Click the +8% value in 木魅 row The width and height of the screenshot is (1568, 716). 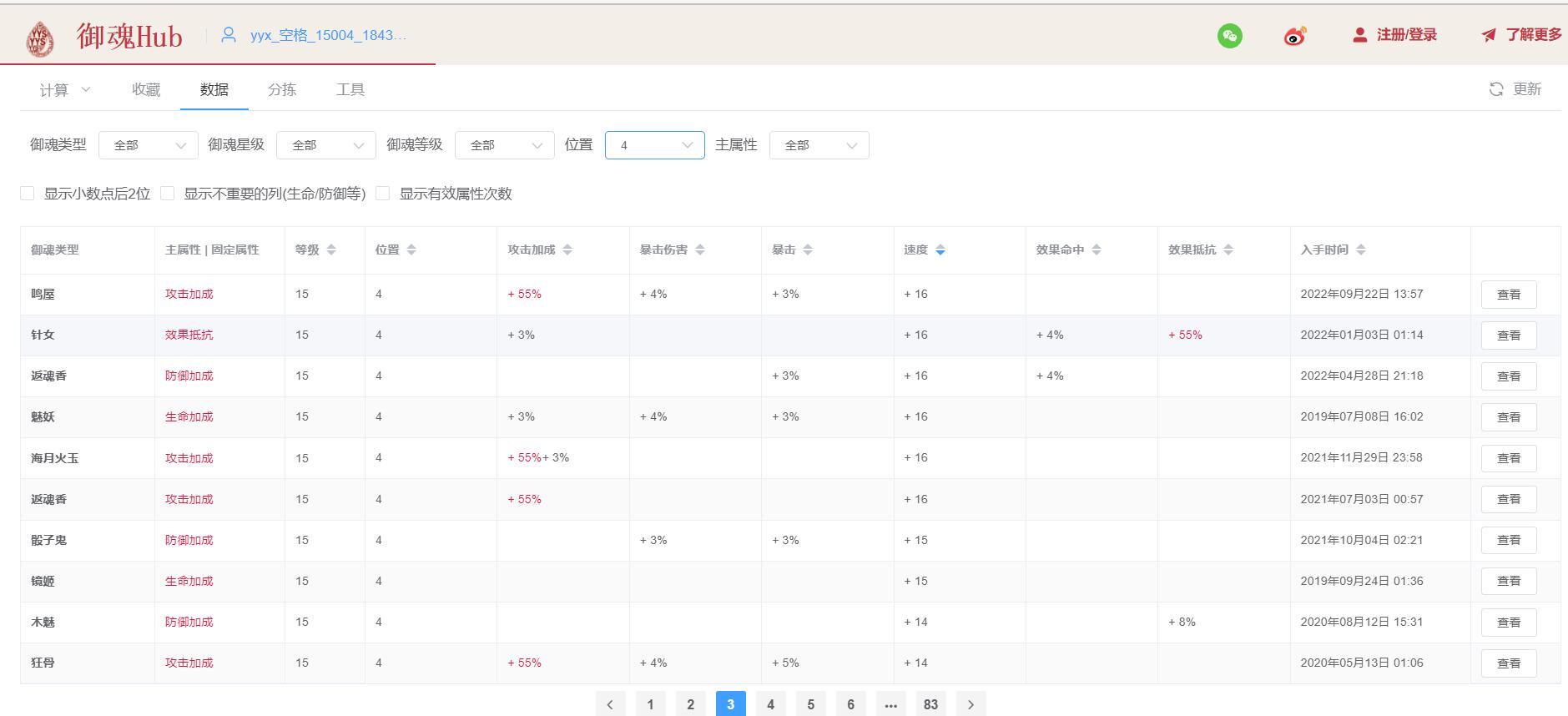(x=1182, y=622)
